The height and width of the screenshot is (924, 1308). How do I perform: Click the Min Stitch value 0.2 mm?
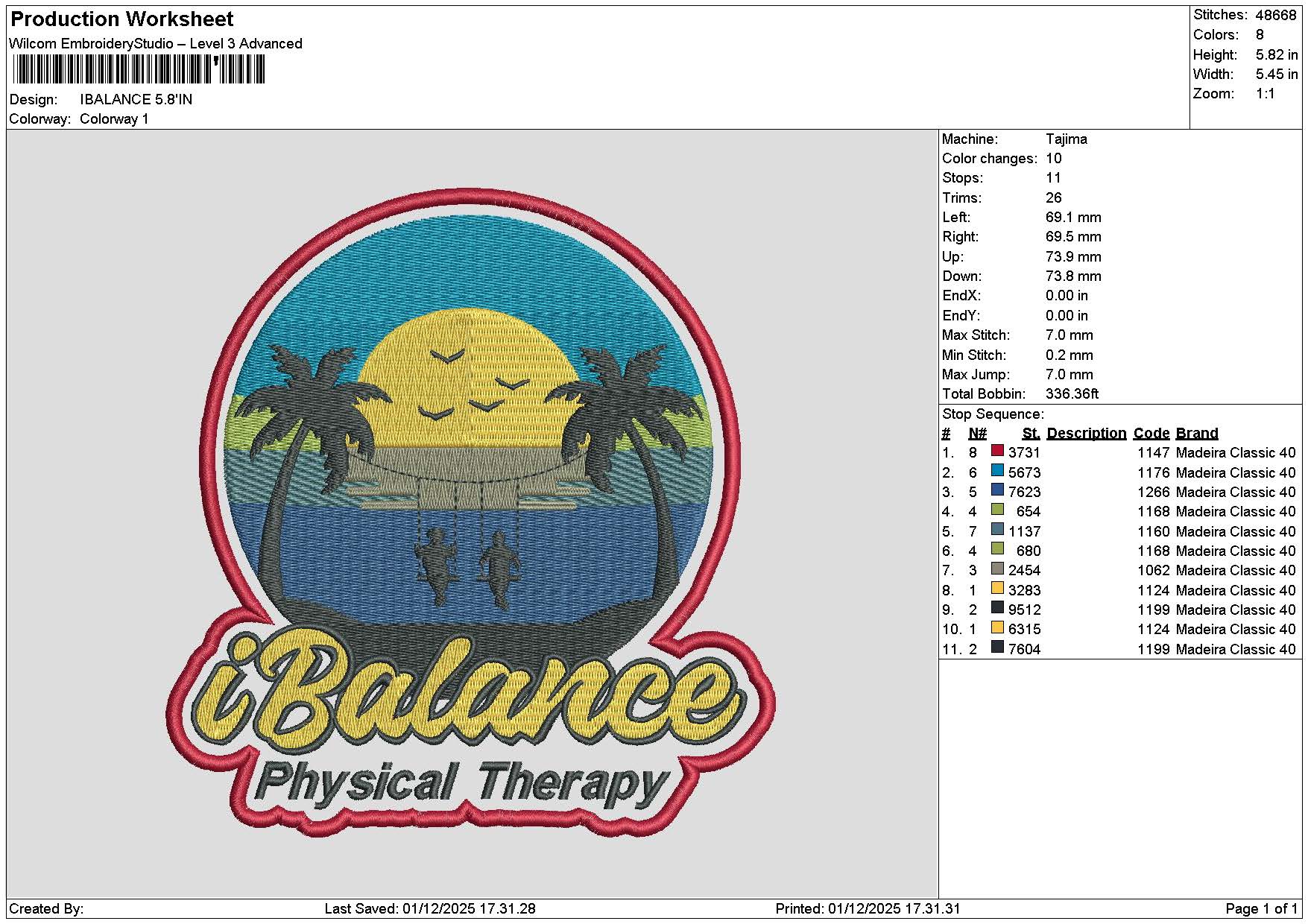click(x=1070, y=355)
